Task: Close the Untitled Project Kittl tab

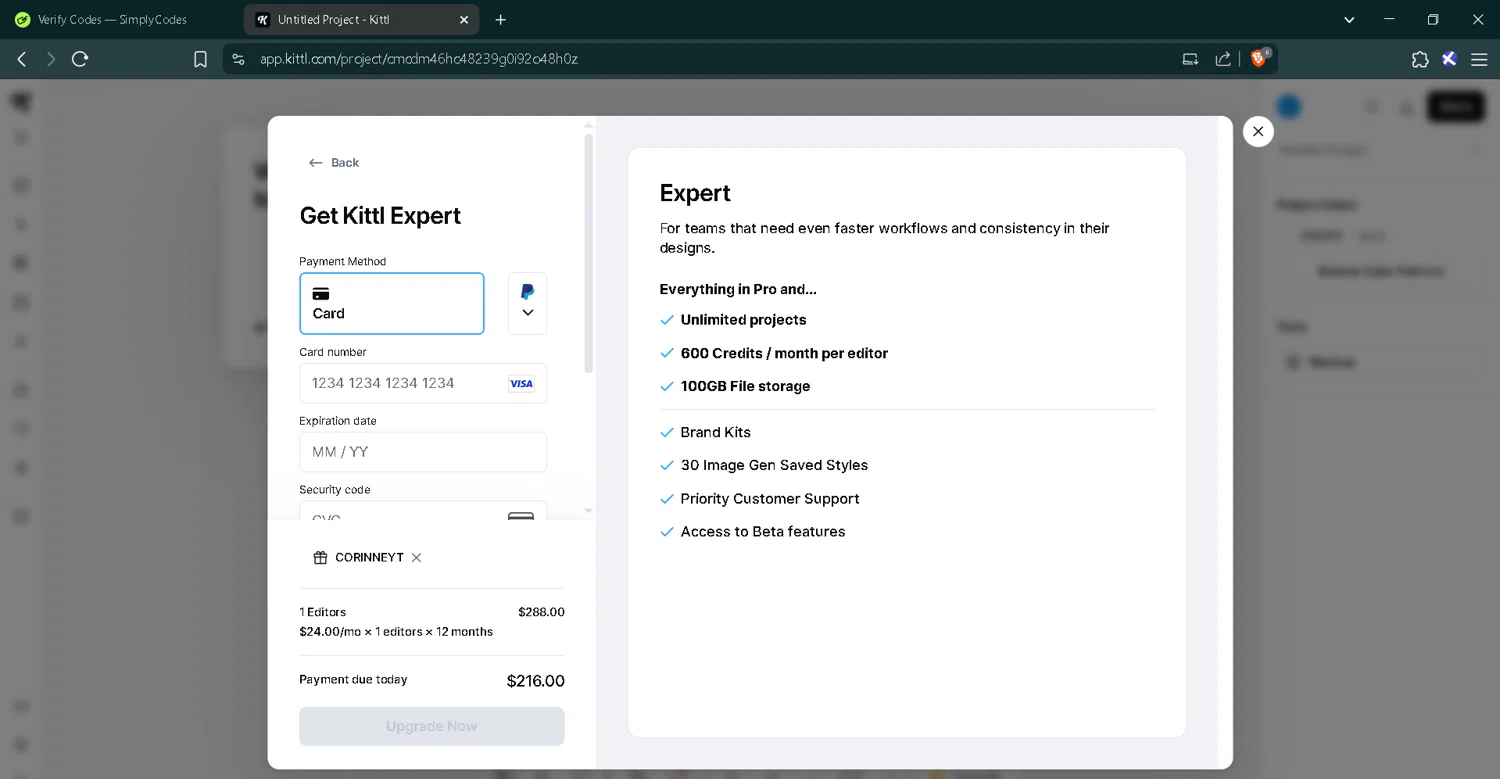Action: 464,20
